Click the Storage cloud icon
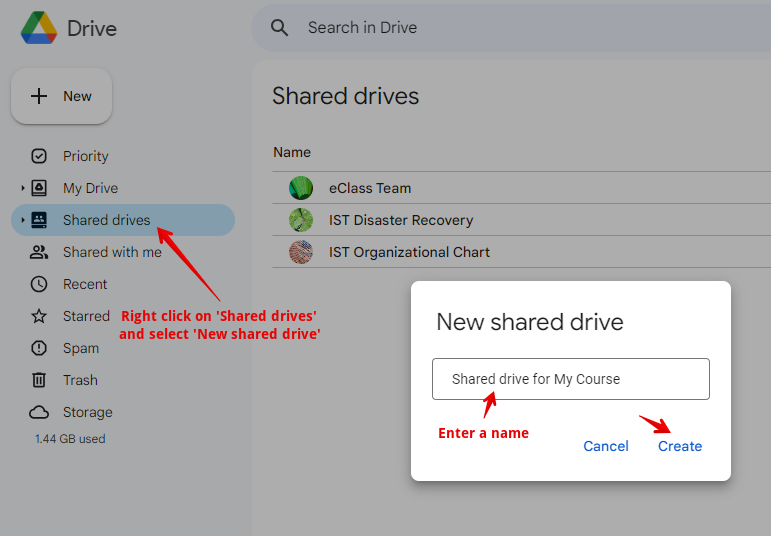This screenshot has height=536, width=771. pyautogui.click(x=39, y=412)
